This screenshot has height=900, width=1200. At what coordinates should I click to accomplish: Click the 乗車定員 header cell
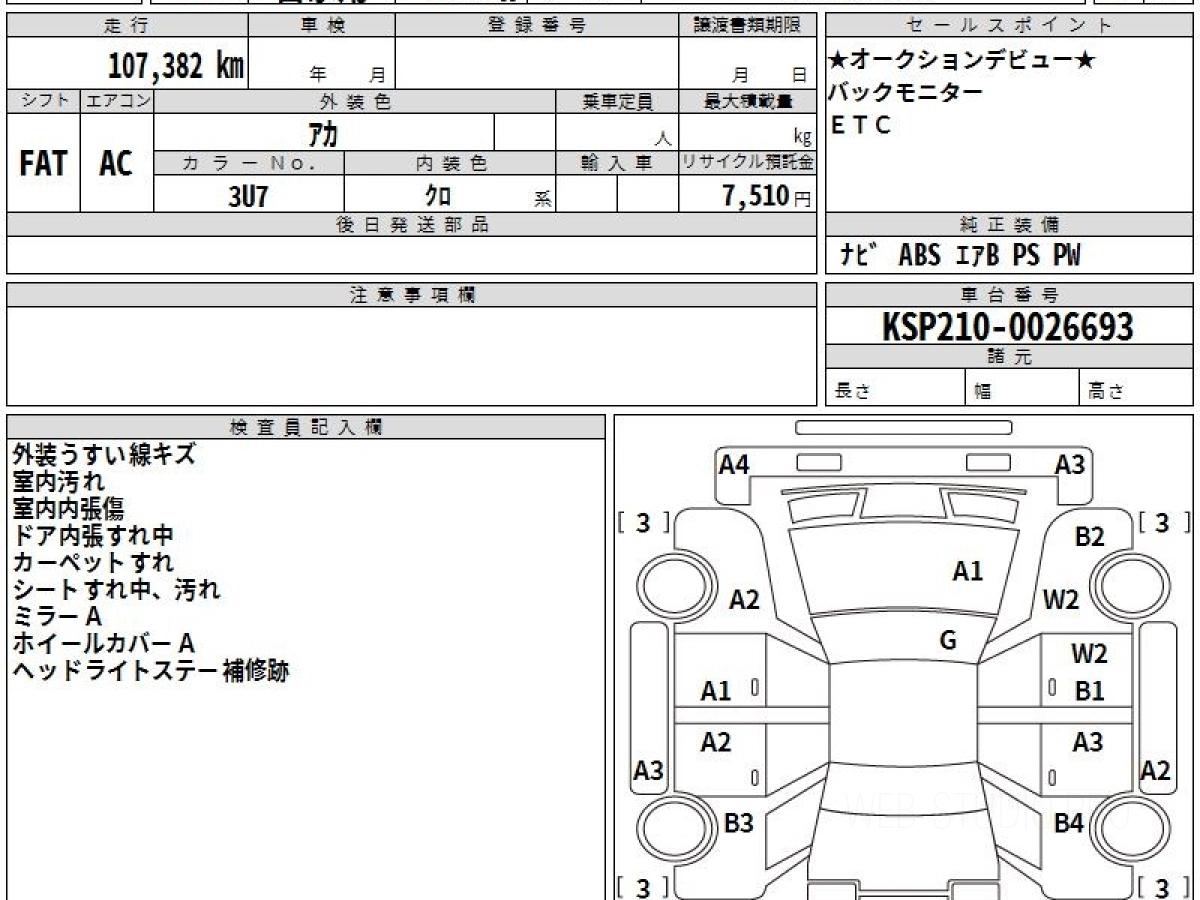(x=617, y=101)
